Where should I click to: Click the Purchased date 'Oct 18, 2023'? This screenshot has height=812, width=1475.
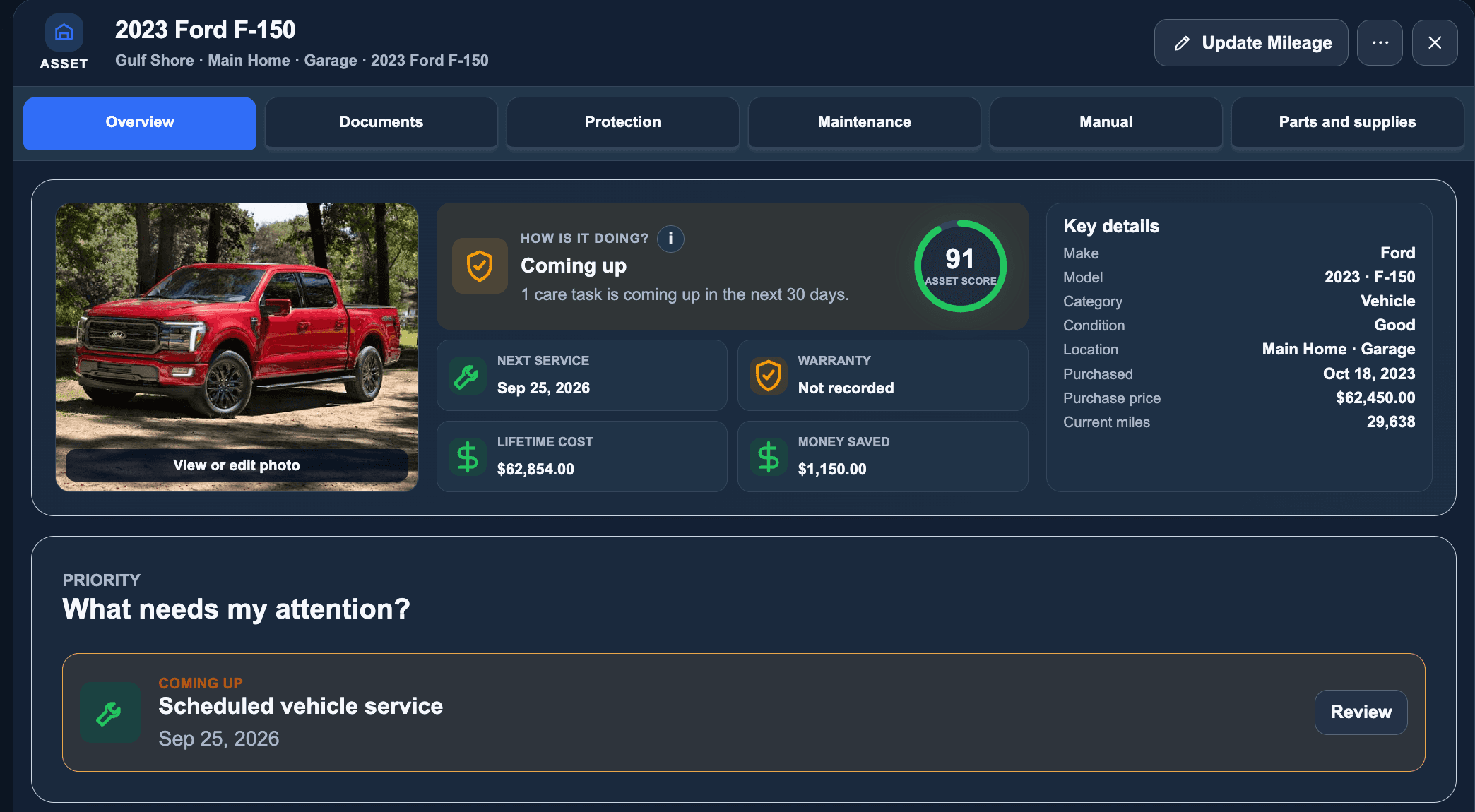[1369, 374]
